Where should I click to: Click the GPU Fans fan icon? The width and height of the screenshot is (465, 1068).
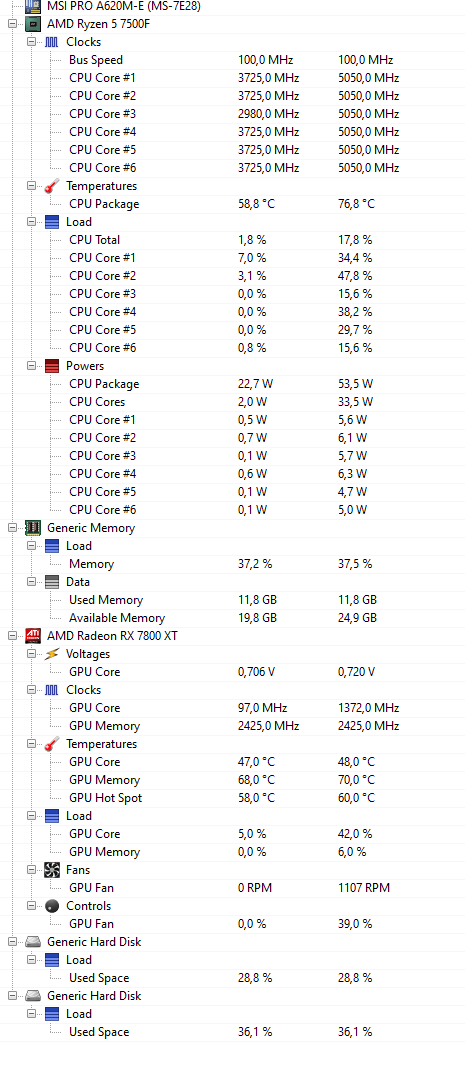click(x=52, y=870)
